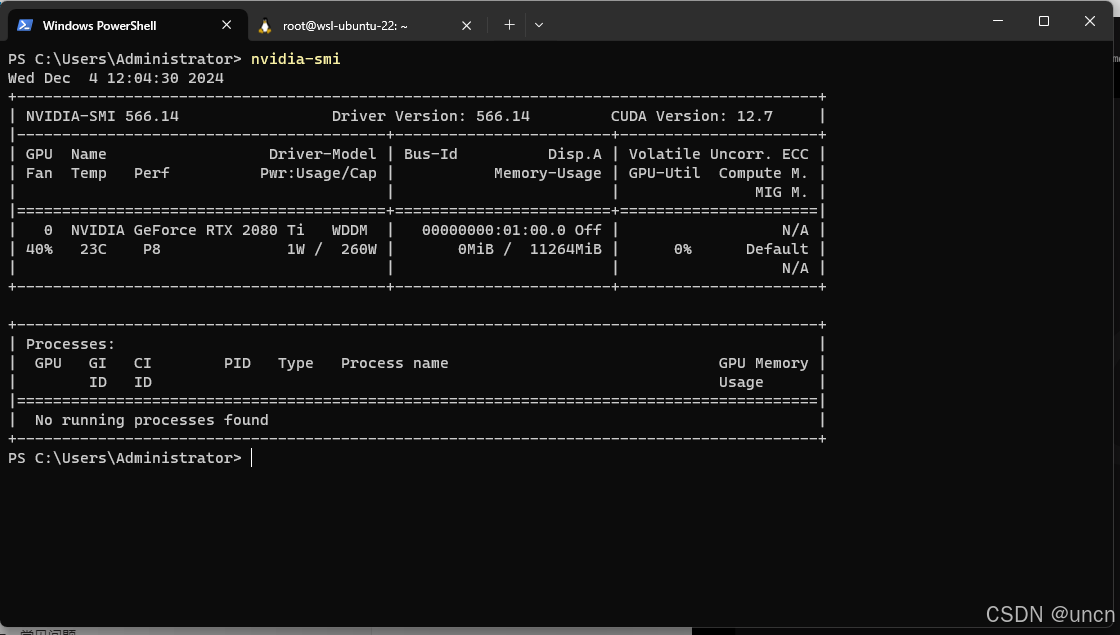Click the Pwr:Usage/Cap column header
The height and width of the screenshot is (635, 1120).
(x=318, y=174)
